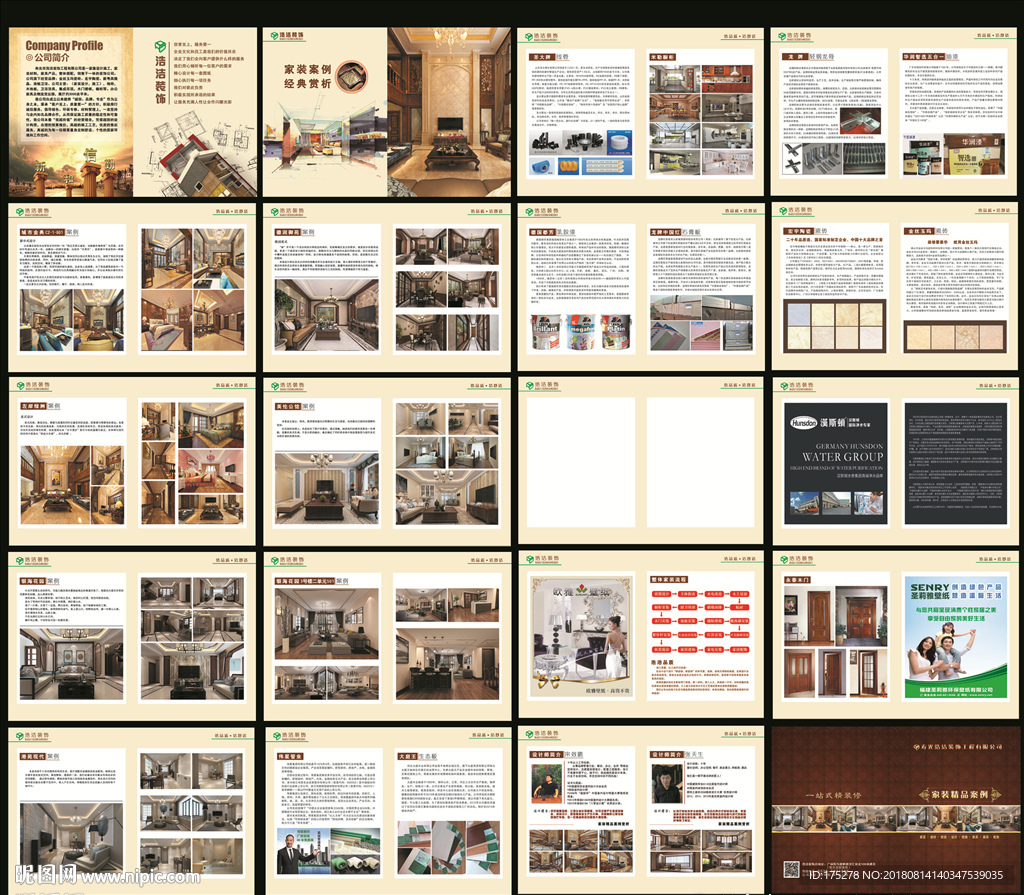
Task: Click the QR code on the brown cover
Action: coord(791,870)
